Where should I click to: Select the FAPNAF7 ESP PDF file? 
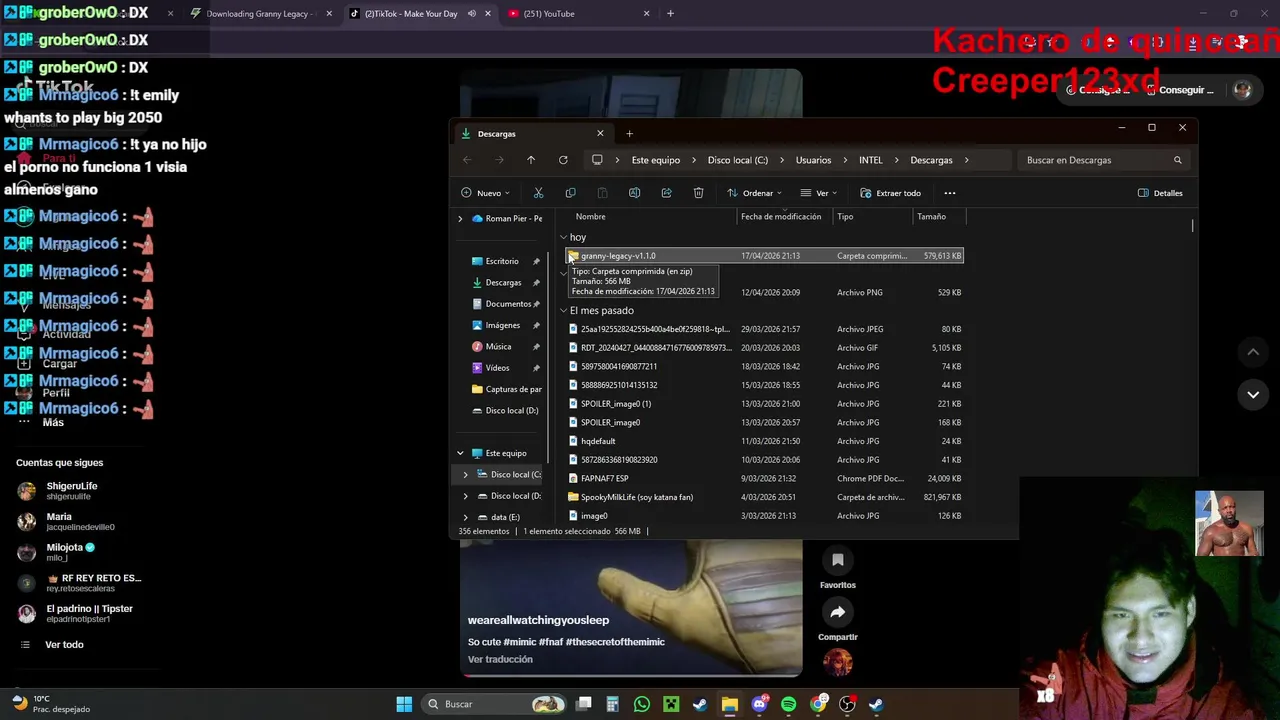(x=765, y=478)
